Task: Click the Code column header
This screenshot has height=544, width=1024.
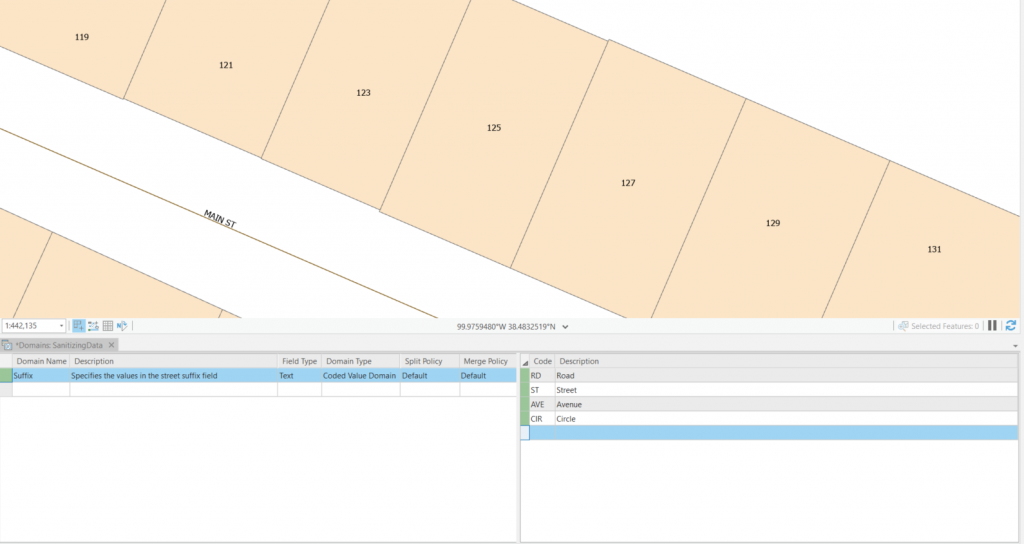Action: coord(542,361)
